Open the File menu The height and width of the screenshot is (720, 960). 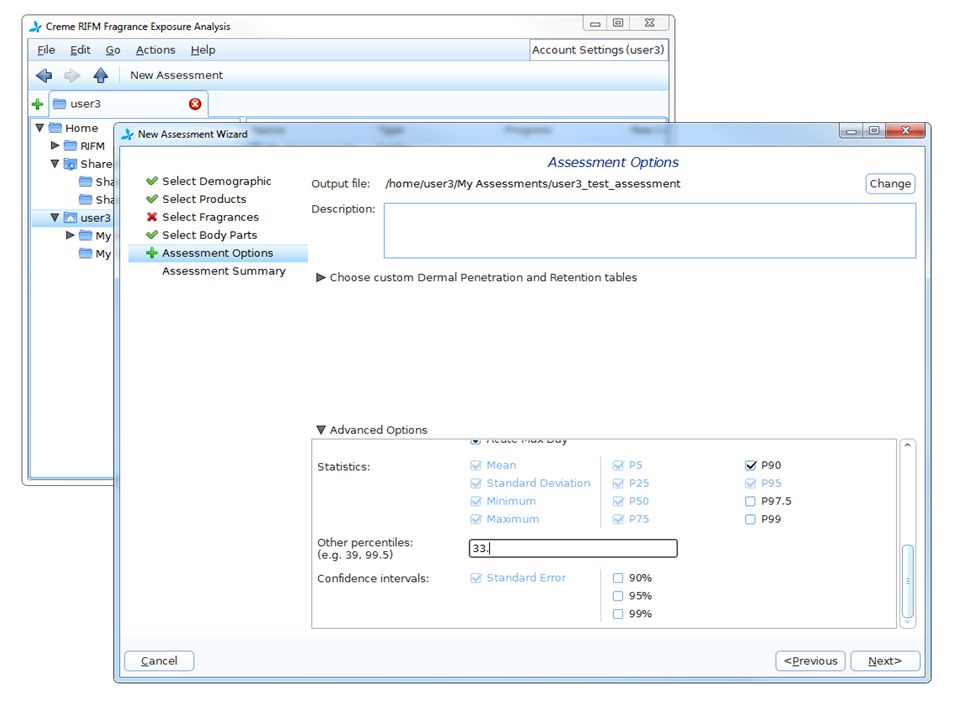46,50
